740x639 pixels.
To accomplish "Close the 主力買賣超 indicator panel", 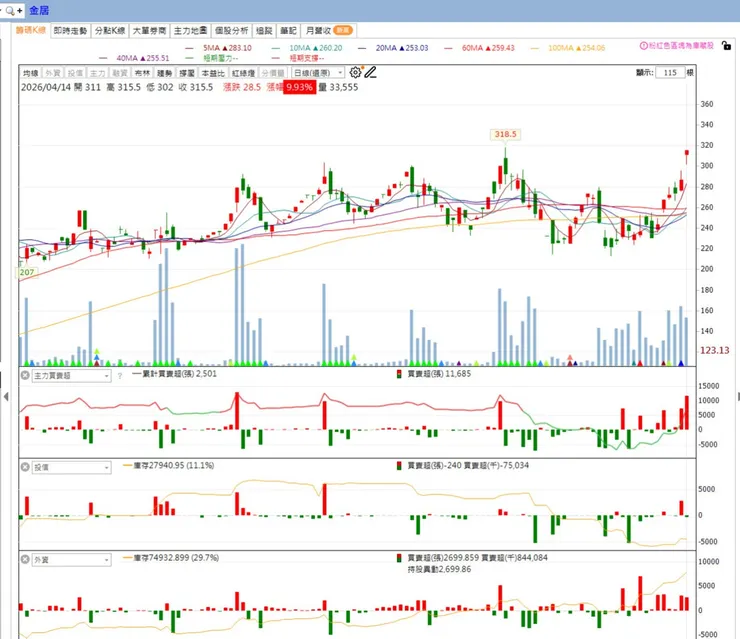I will (25, 376).
